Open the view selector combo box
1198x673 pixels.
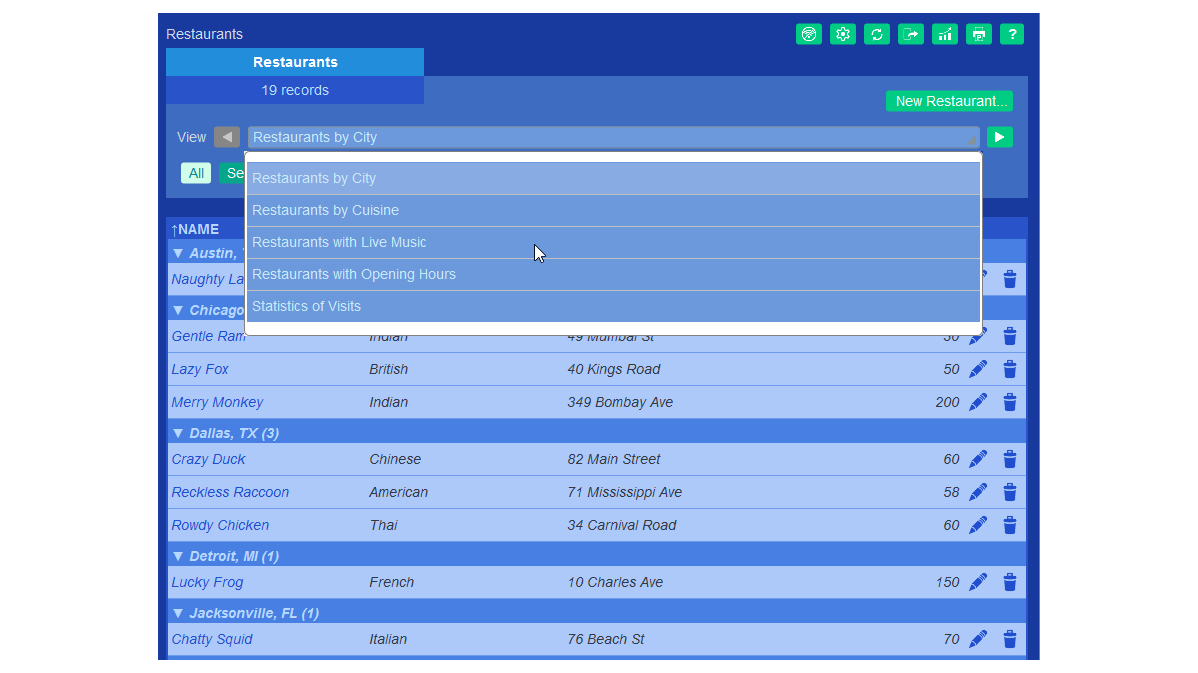tap(613, 137)
